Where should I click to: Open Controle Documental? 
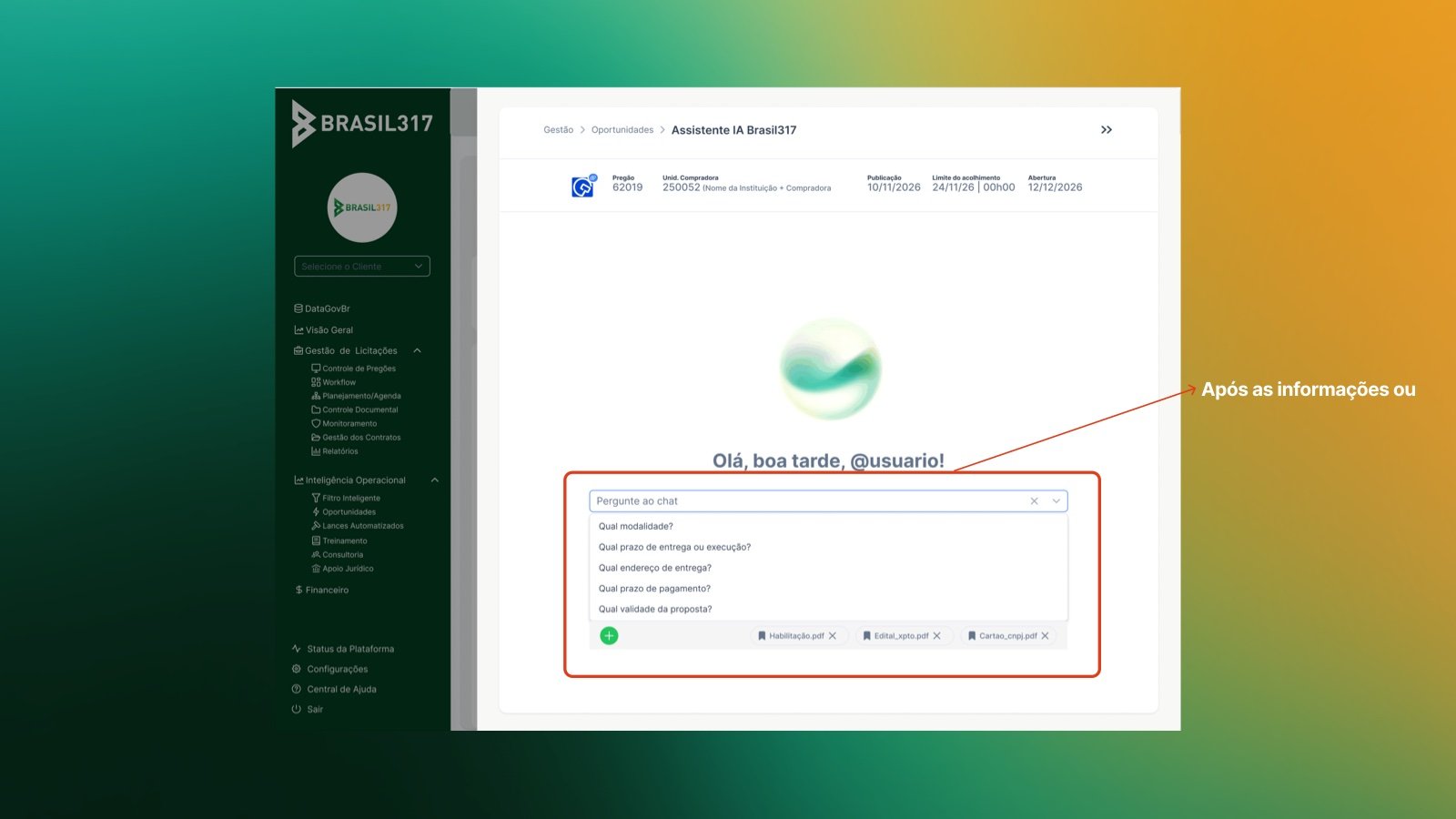pos(355,409)
